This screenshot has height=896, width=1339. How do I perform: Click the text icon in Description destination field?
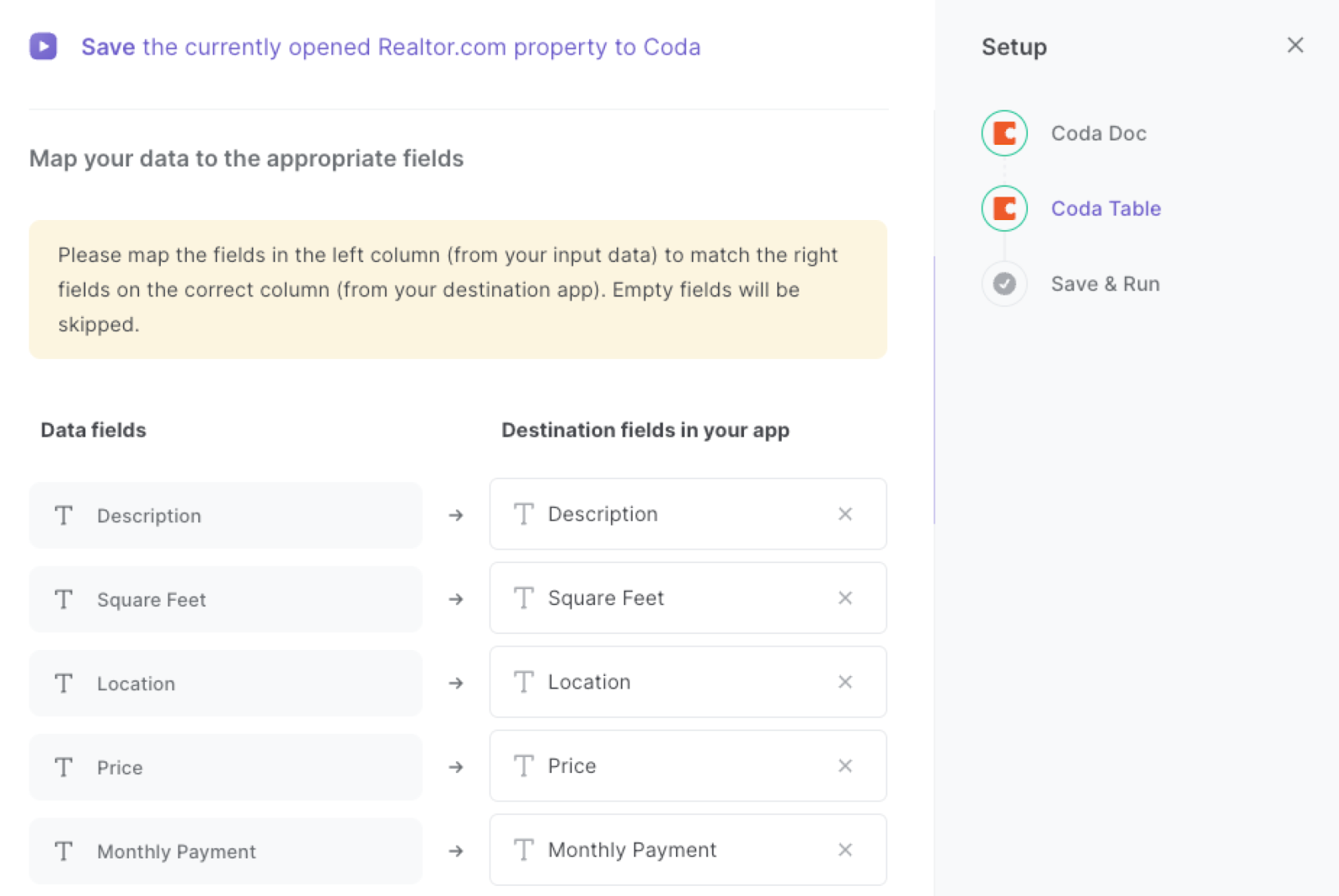coord(524,514)
